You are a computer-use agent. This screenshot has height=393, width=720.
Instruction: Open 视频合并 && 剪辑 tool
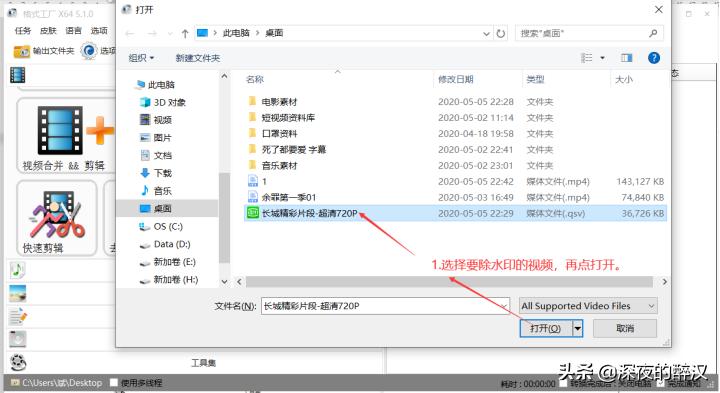[66, 136]
